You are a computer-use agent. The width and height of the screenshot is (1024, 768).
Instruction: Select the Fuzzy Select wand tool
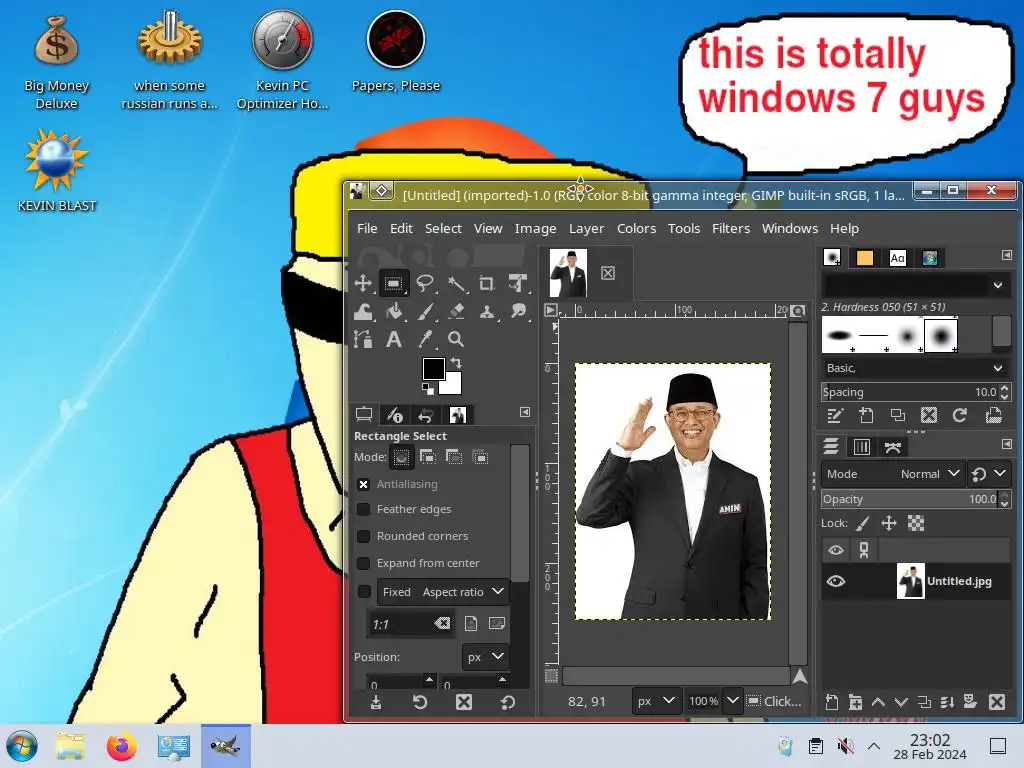456,283
